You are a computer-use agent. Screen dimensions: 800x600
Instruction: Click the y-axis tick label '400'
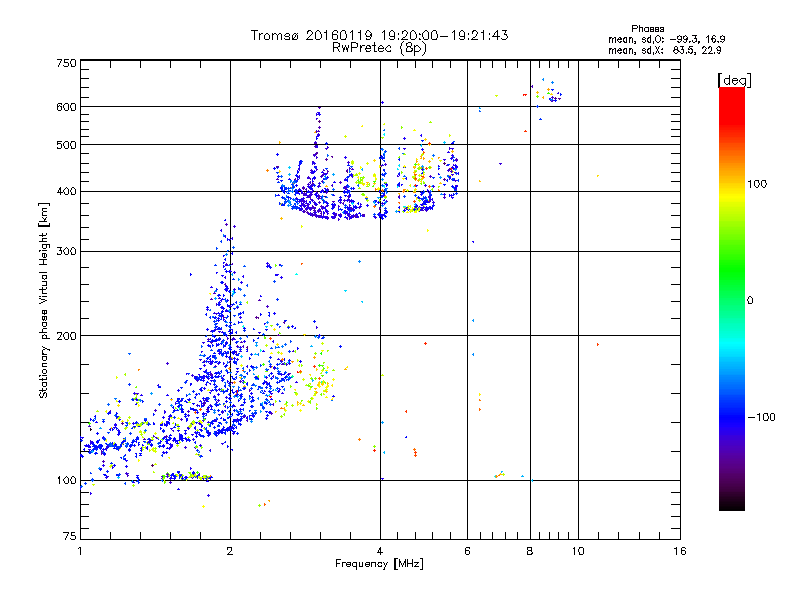pyautogui.click(x=66, y=191)
